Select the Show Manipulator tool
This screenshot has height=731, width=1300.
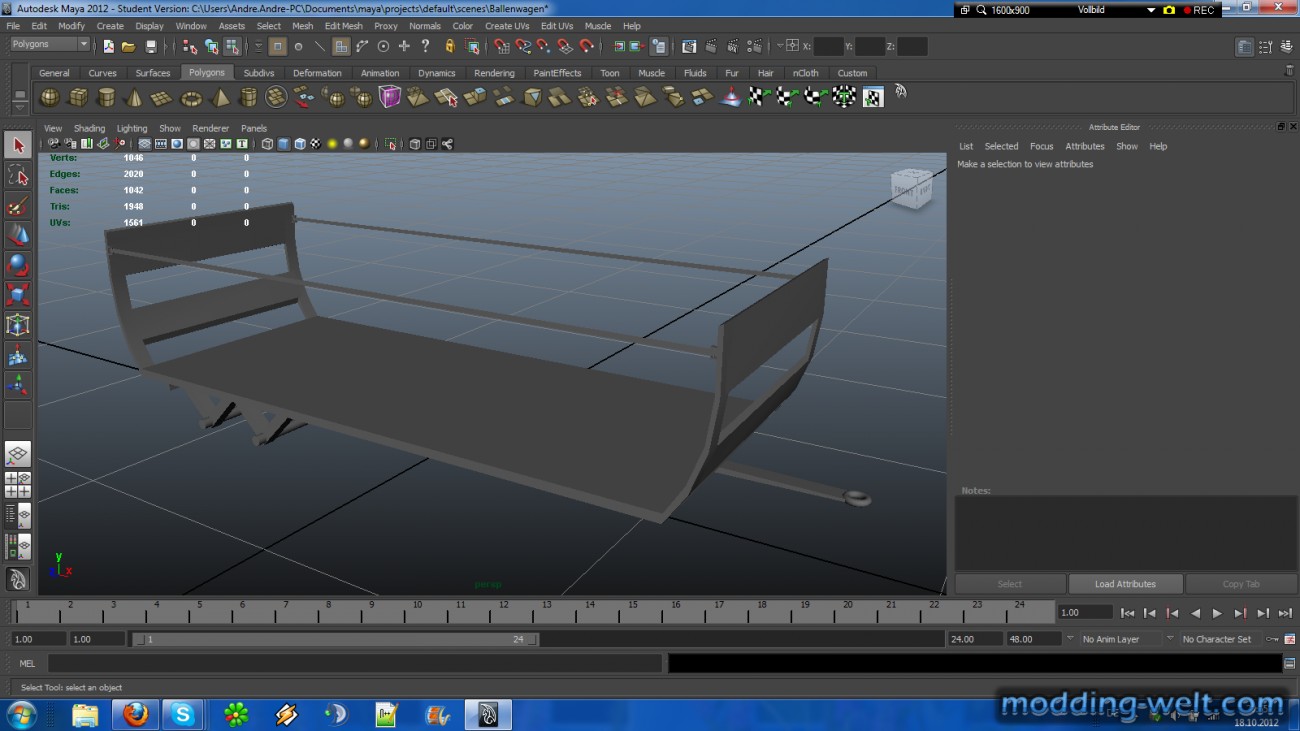coord(18,386)
